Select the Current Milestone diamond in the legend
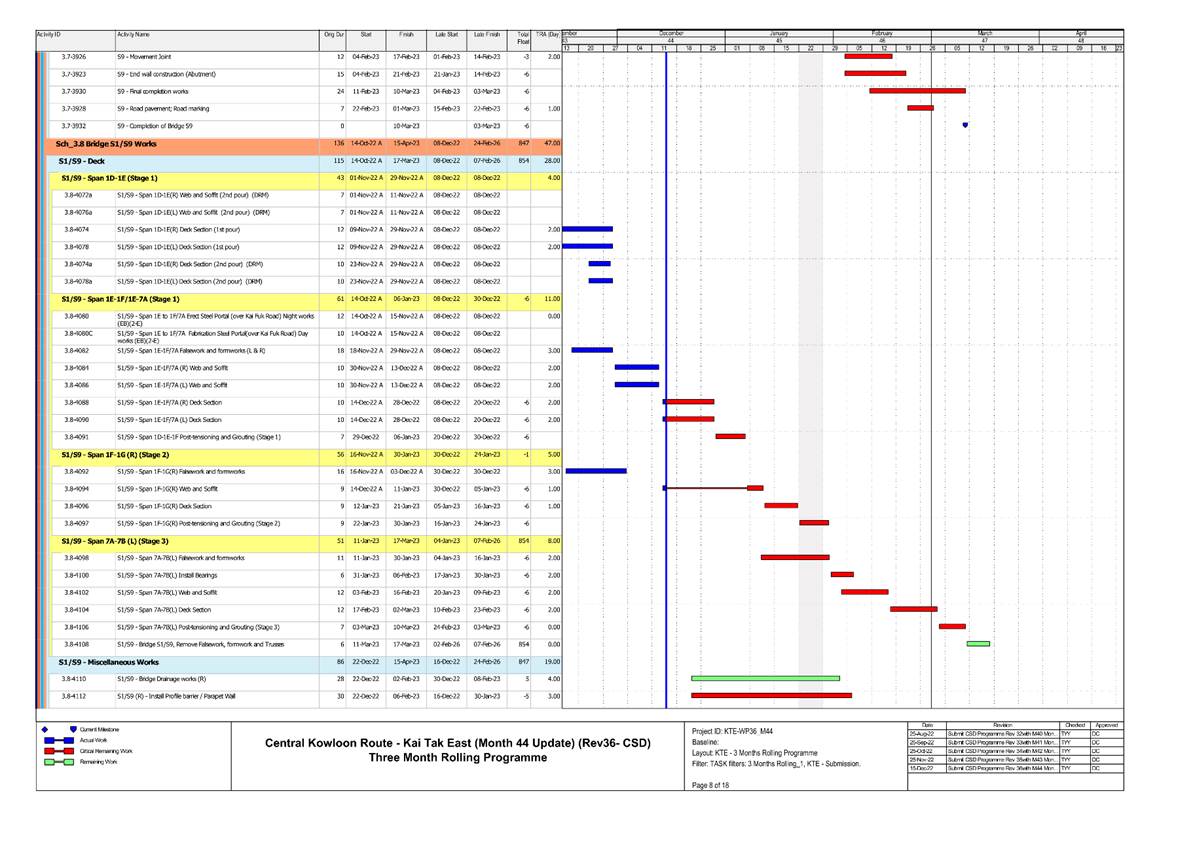 [x=44, y=729]
